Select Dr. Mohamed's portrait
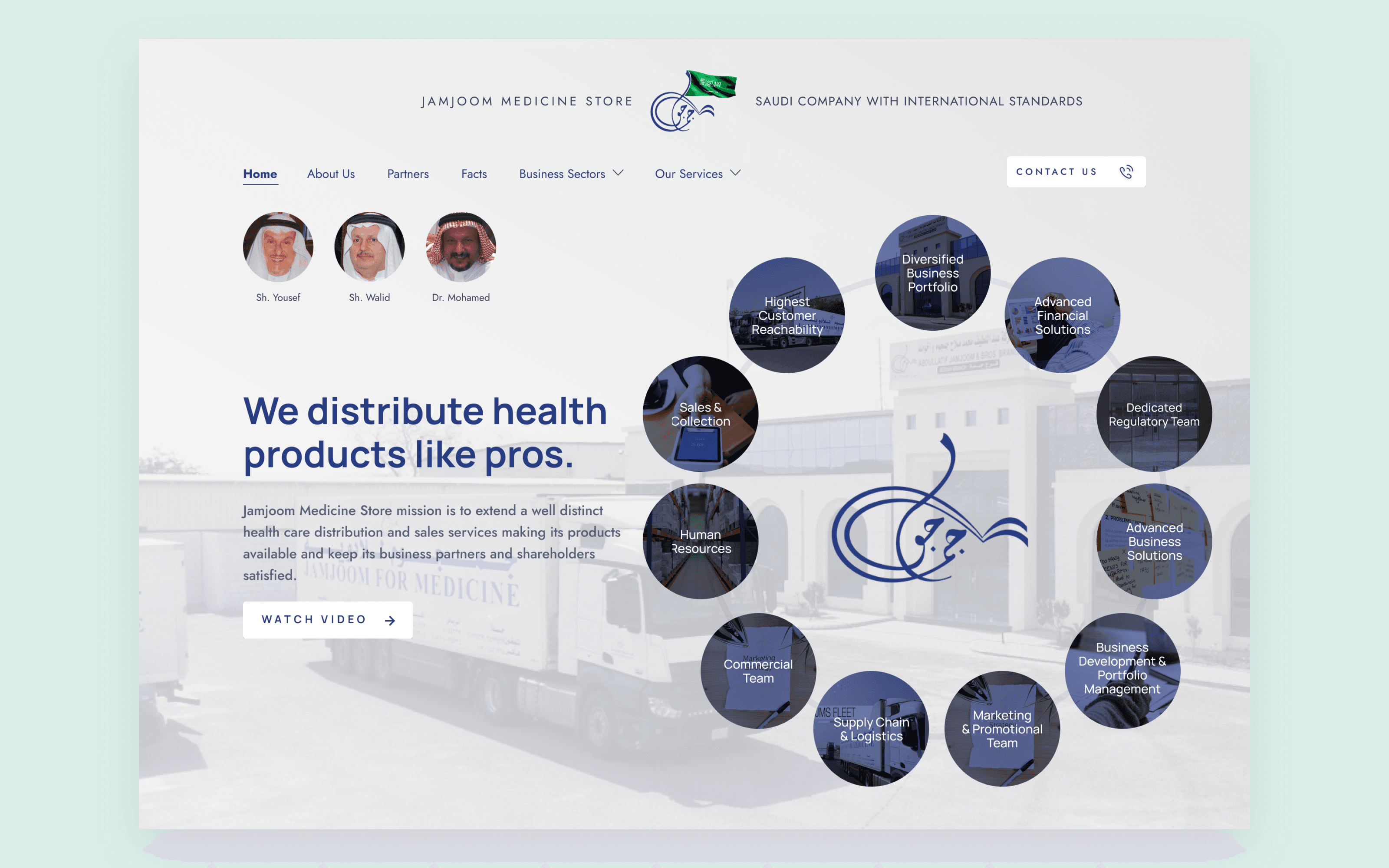The width and height of the screenshot is (1389, 868). coord(461,247)
